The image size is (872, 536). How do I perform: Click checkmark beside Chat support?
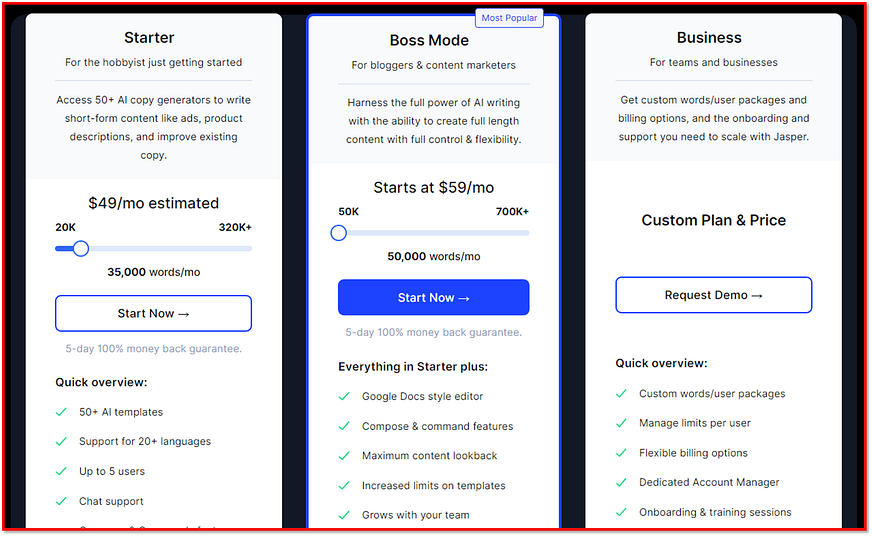coord(62,501)
